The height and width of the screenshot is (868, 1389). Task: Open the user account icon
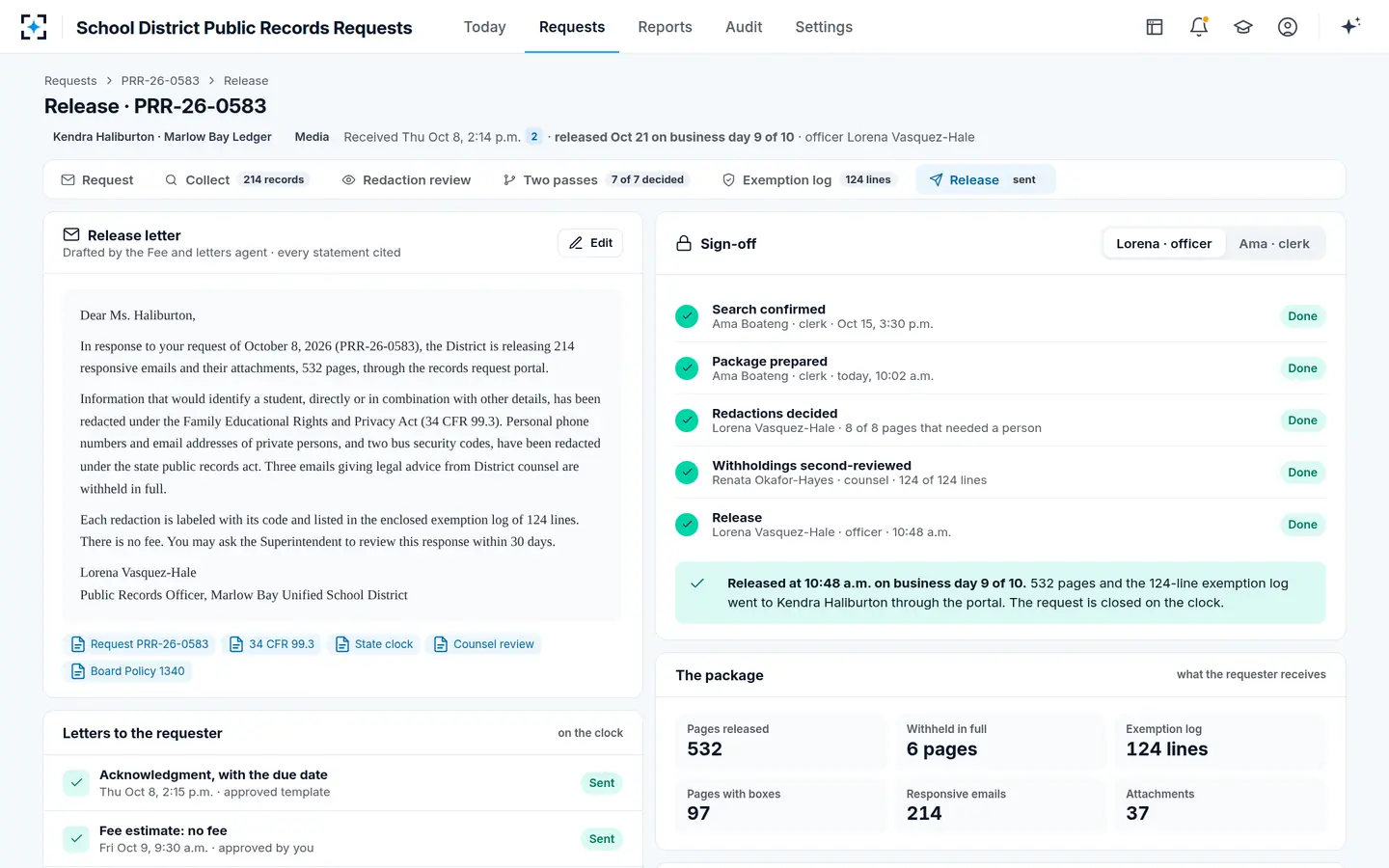pyautogui.click(x=1288, y=27)
